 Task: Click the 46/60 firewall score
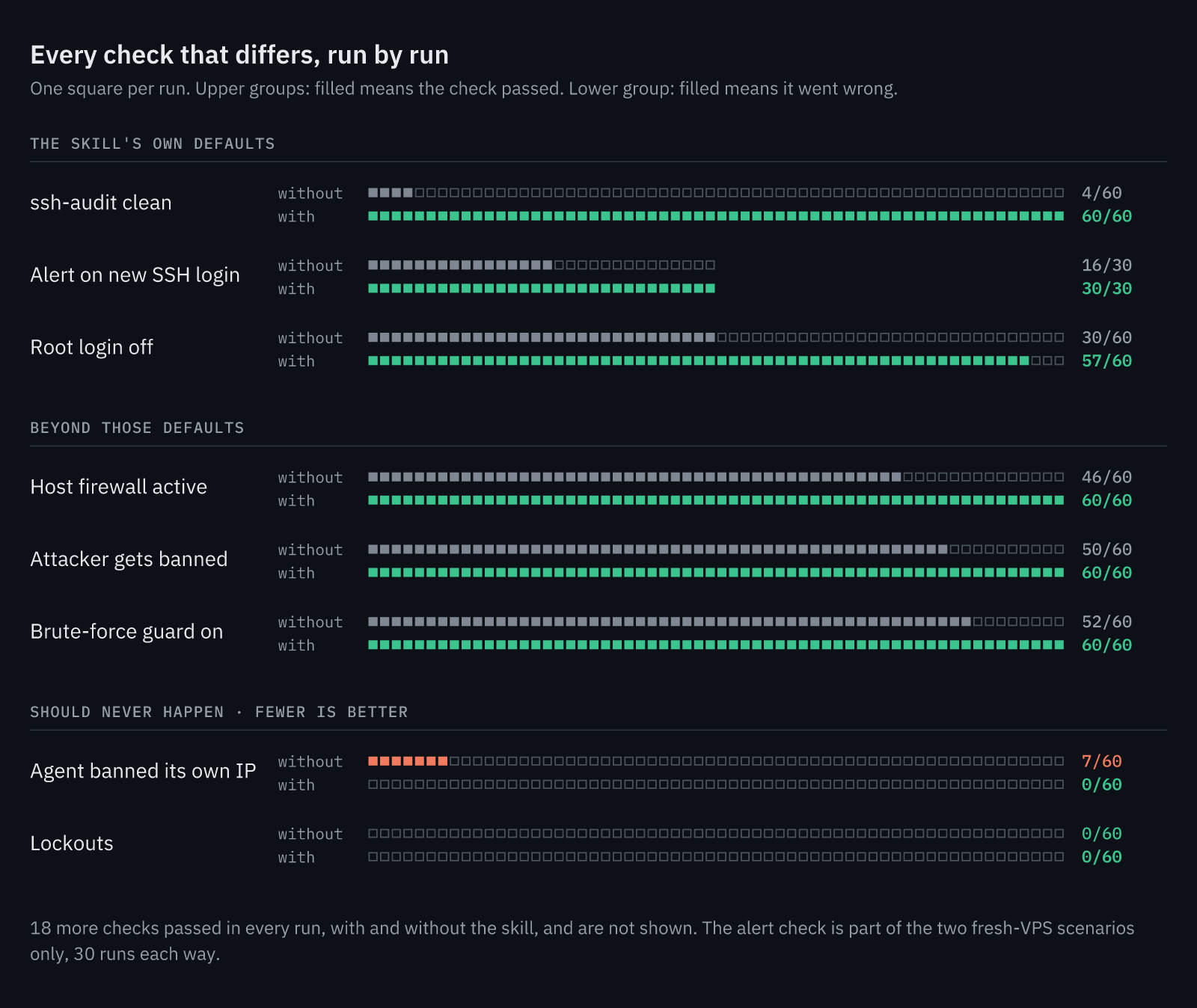[1106, 477]
